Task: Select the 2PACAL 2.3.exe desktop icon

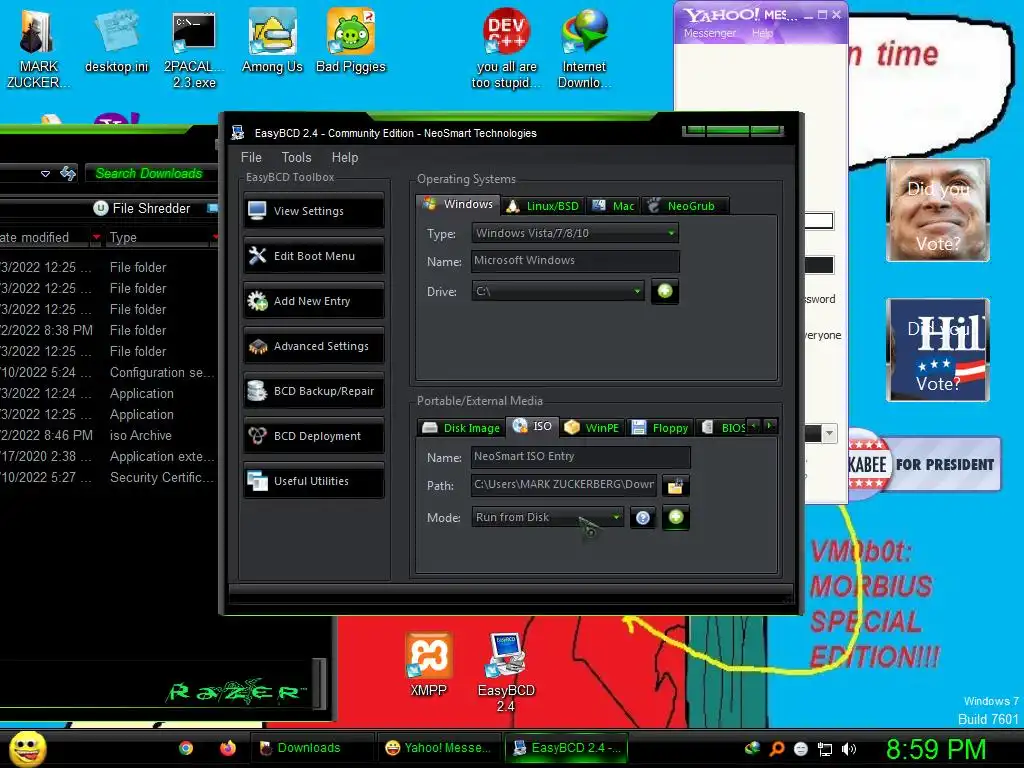Action: tap(194, 49)
